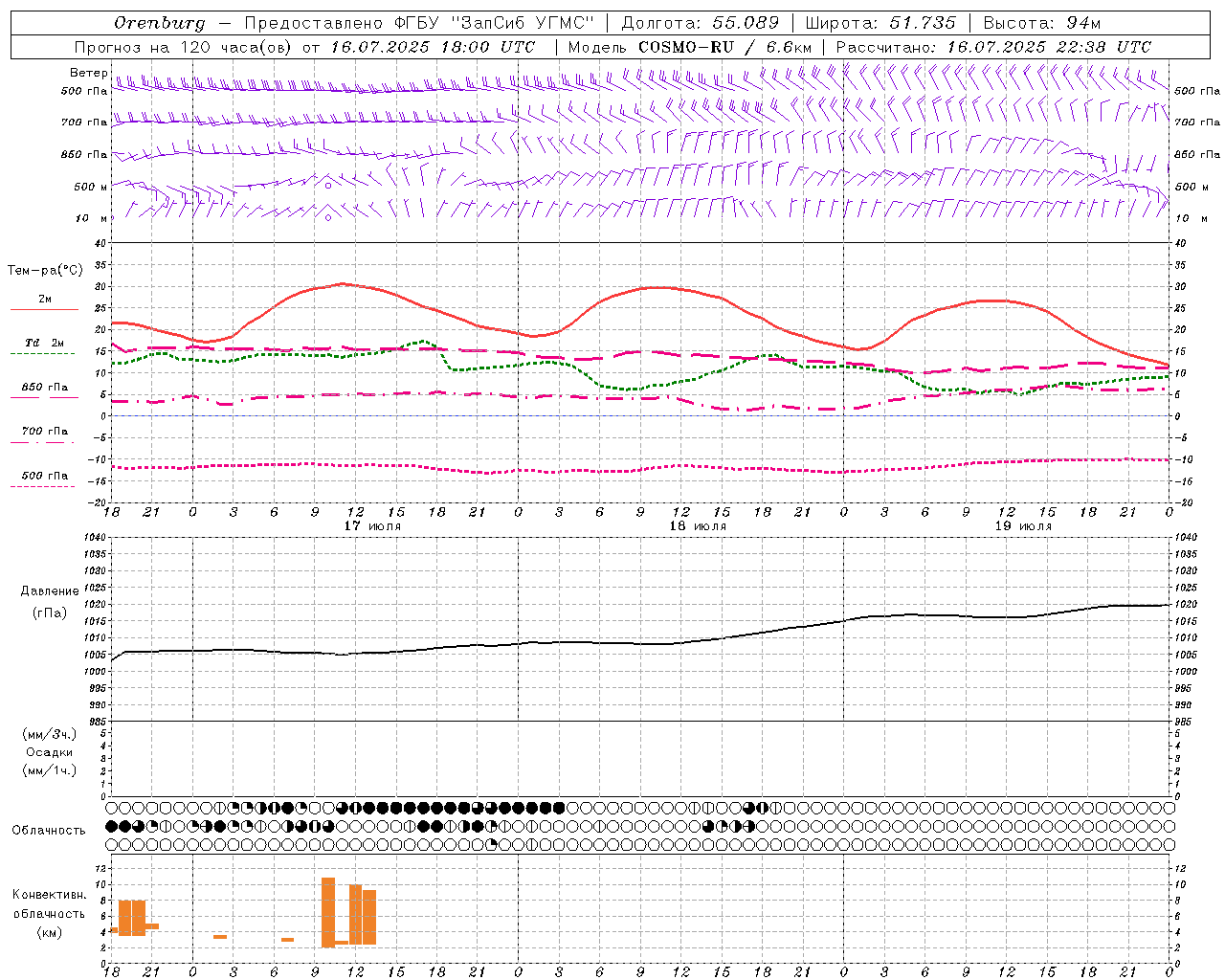Click the "Модель COSMO-RU / 6.6км" text
Image resolution: width=1225 pixels, height=980 pixels.
690,47
